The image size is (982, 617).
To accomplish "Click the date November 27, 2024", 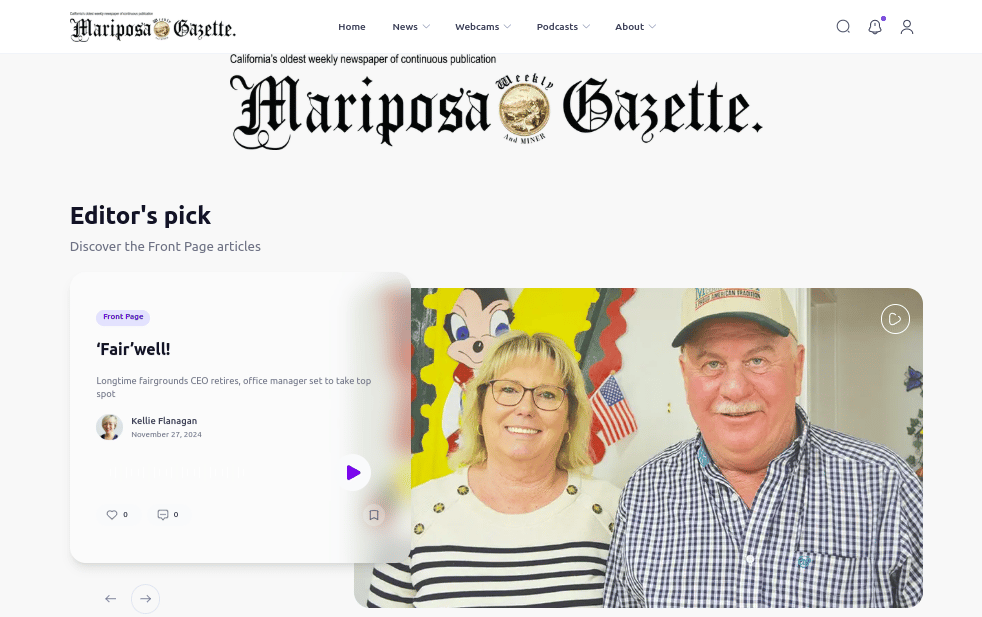I will (x=167, y=434).
